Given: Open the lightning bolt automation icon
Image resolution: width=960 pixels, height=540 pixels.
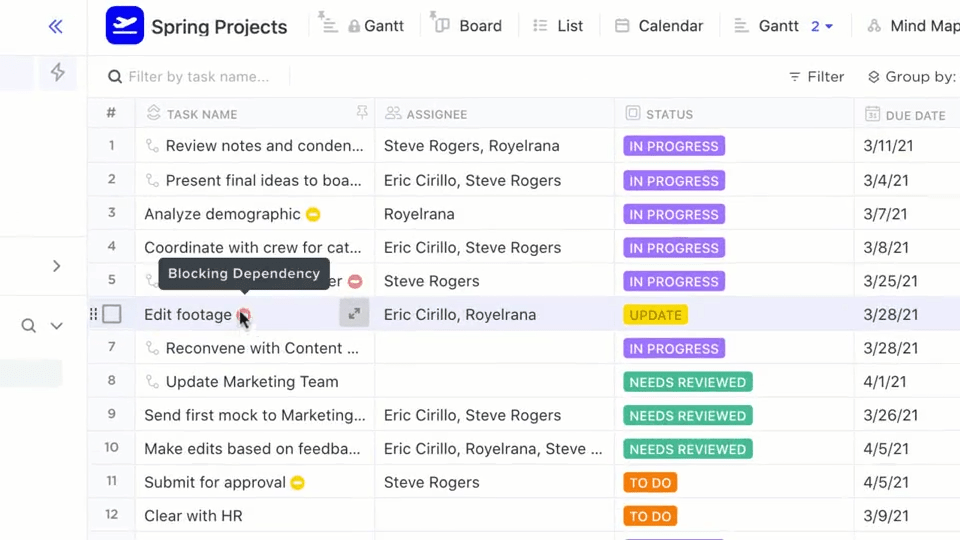Looking at the screenshot, I should tap(58, 72).
